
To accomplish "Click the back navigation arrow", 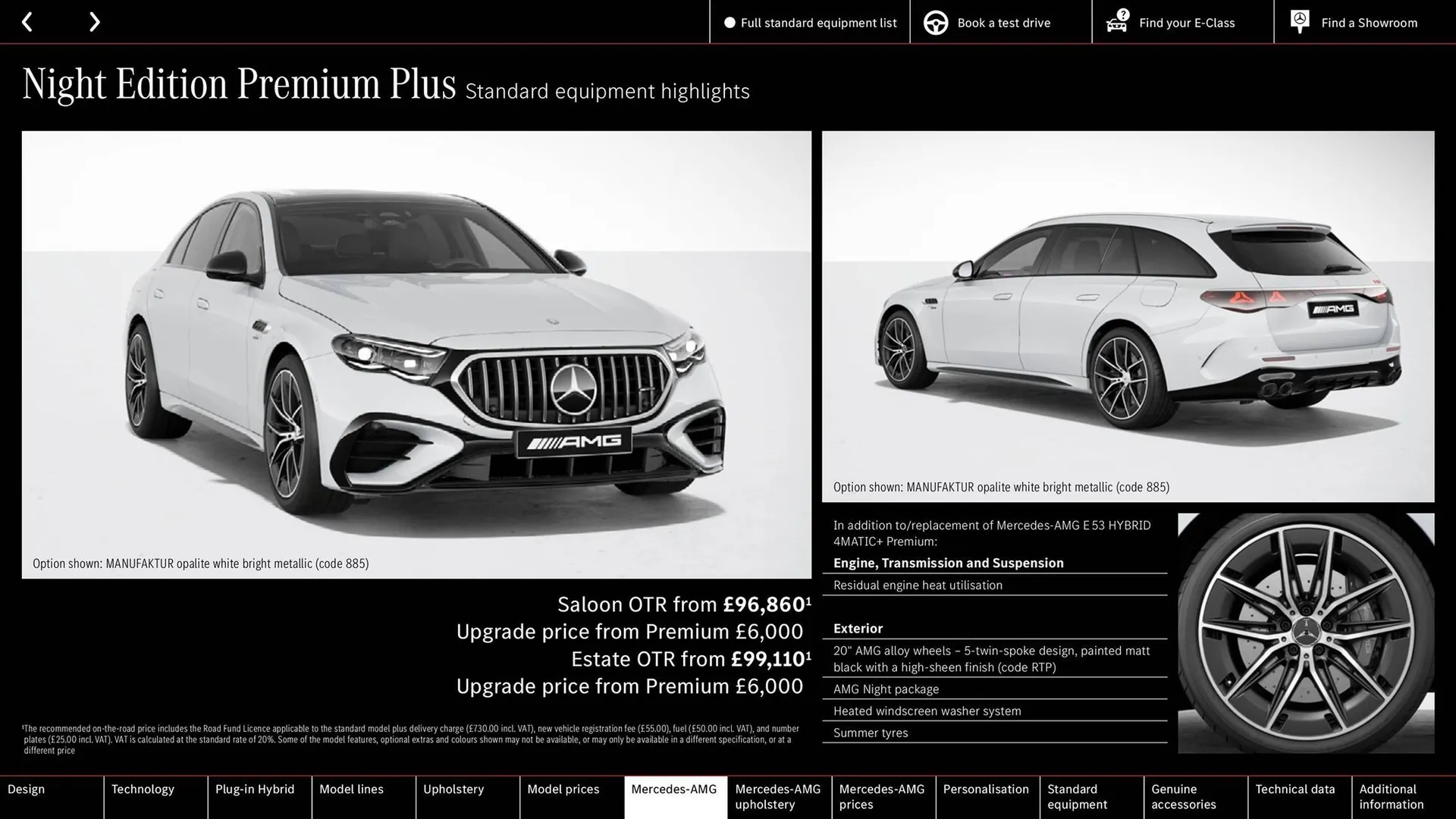I will (x=28, y=22).
